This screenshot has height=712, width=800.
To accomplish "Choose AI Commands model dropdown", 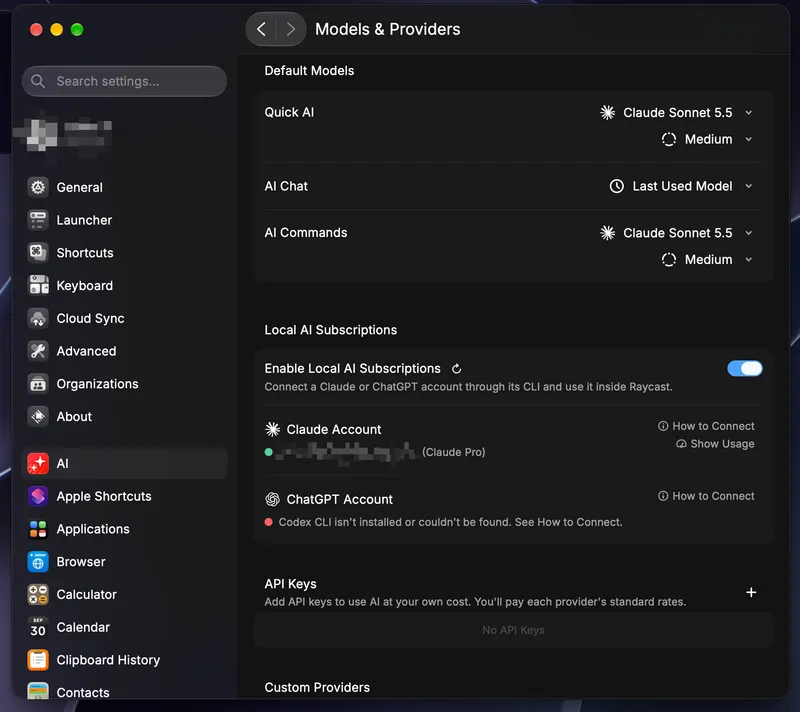I will coord(676,233).
